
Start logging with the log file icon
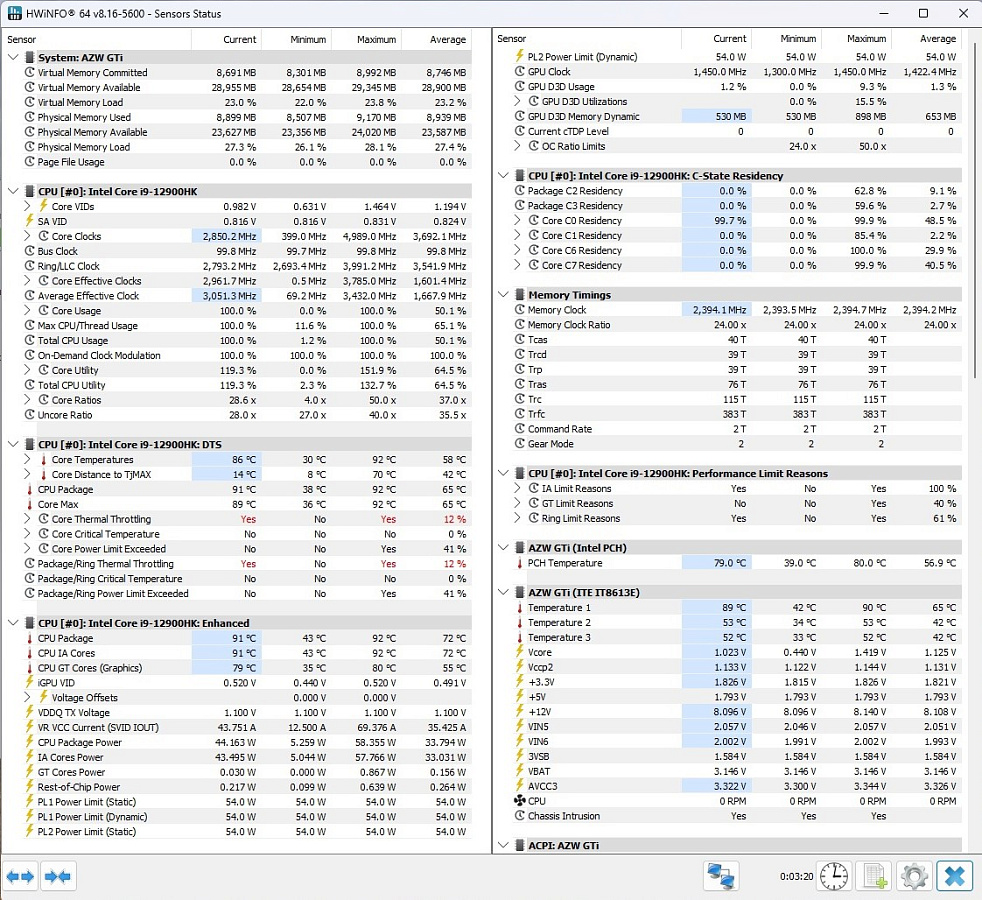pyautogui.click(x=874, y=876)
